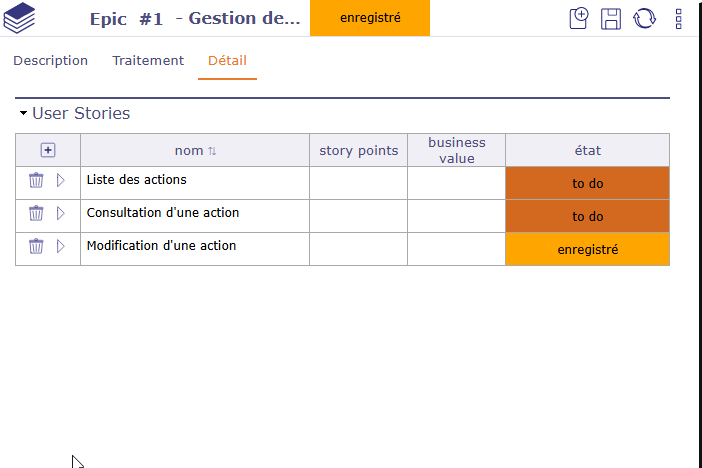Switch to the Description tab
Viewport: 702px width, 468px height.
pos(50,60)
